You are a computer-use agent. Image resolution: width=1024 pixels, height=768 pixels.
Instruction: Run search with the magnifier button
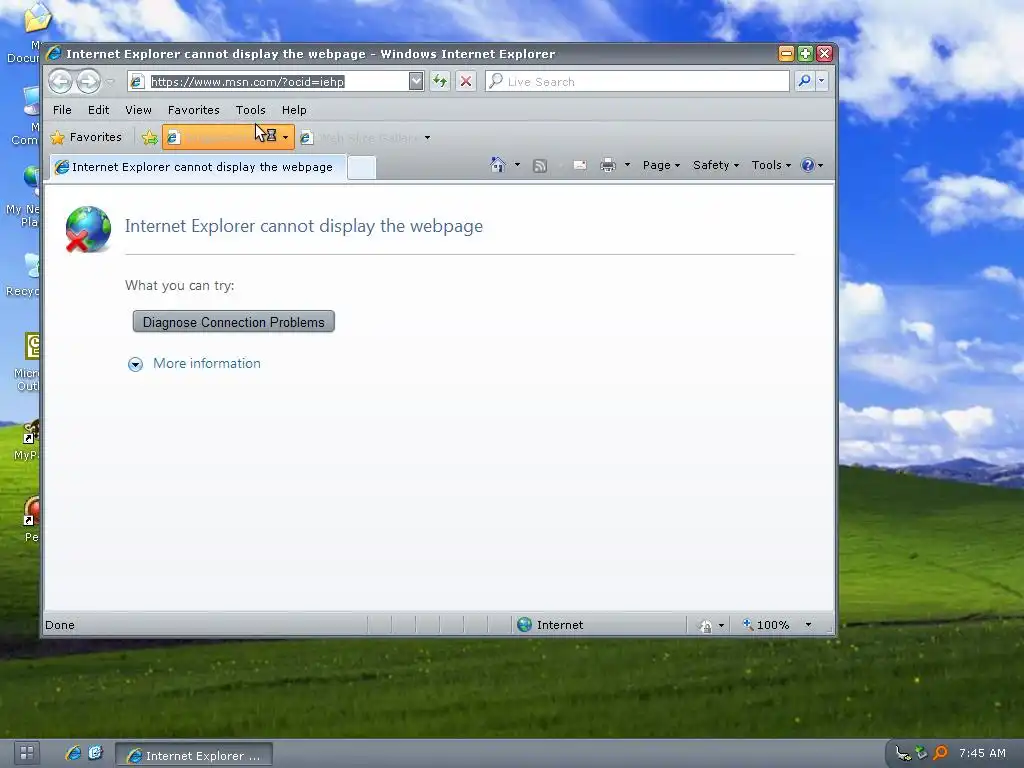(x=805, y=81)
